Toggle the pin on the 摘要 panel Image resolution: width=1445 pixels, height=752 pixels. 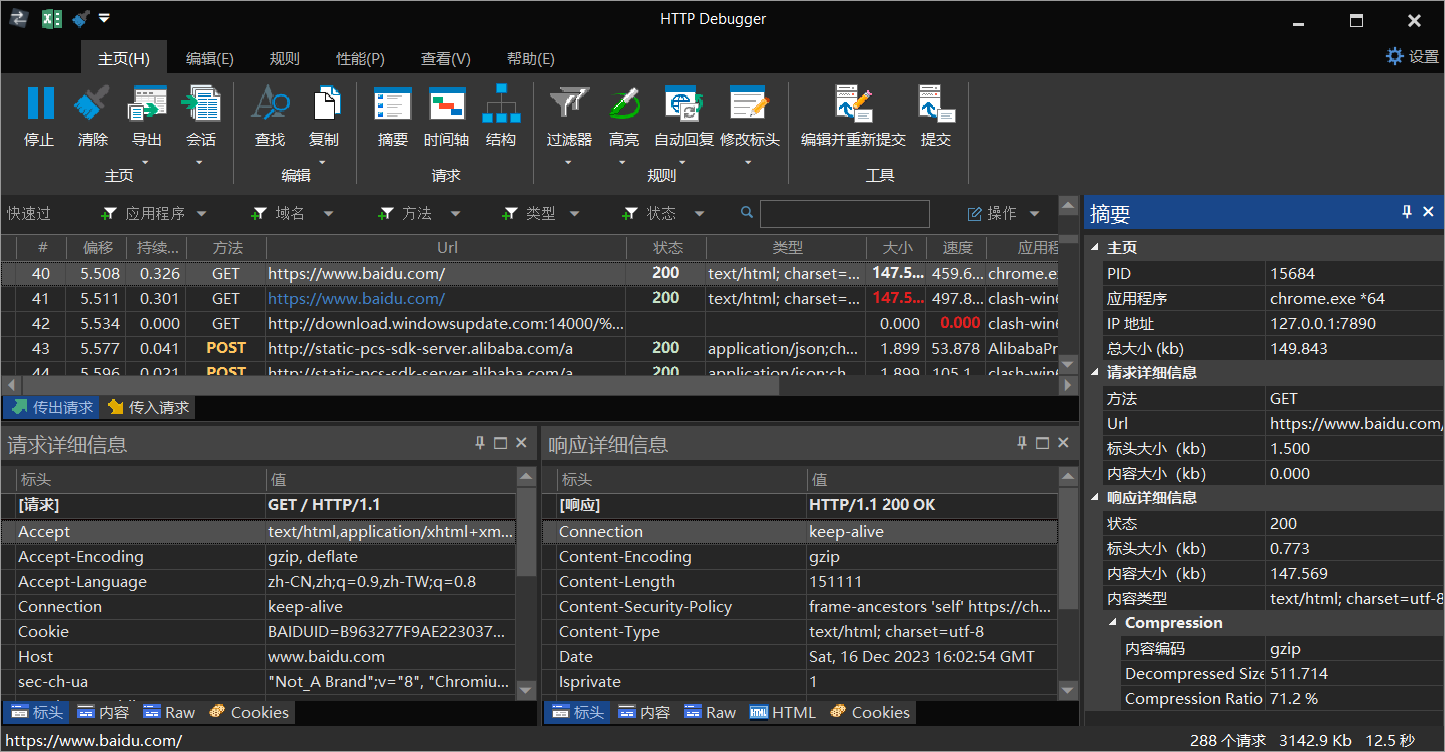click(x=1408, y=212)
